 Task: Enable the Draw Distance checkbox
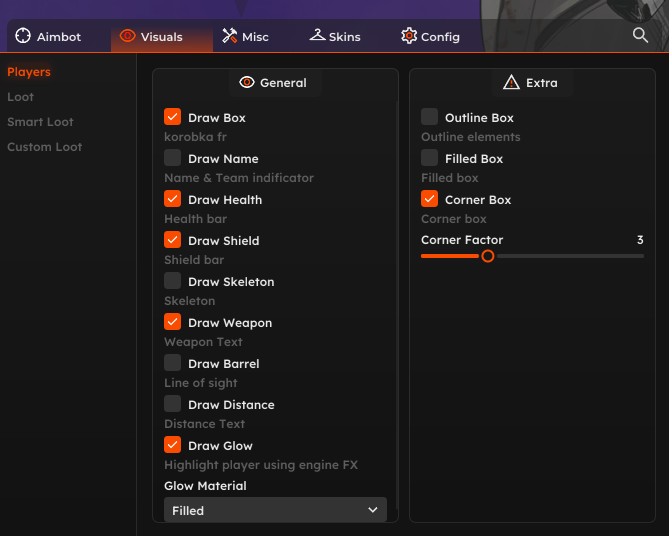pos(173,404)
